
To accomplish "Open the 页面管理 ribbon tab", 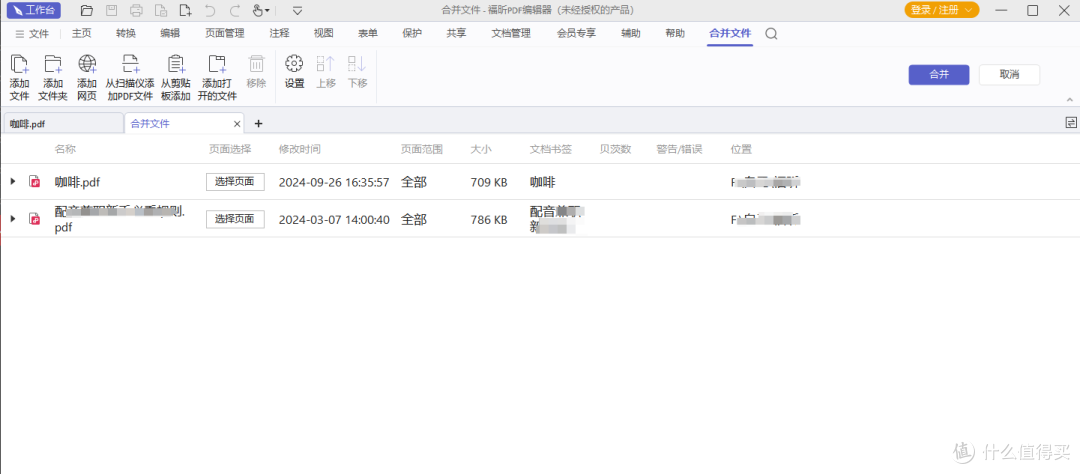I will tap(225, 33).
